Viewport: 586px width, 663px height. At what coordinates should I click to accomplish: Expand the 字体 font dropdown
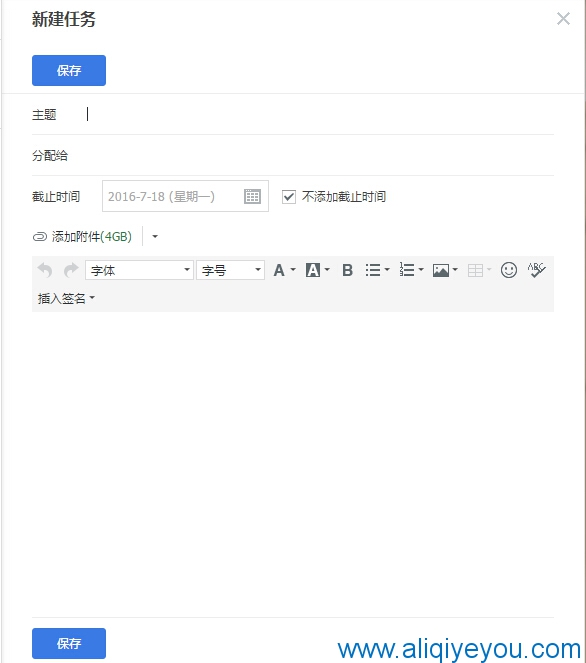coord(140,270)
